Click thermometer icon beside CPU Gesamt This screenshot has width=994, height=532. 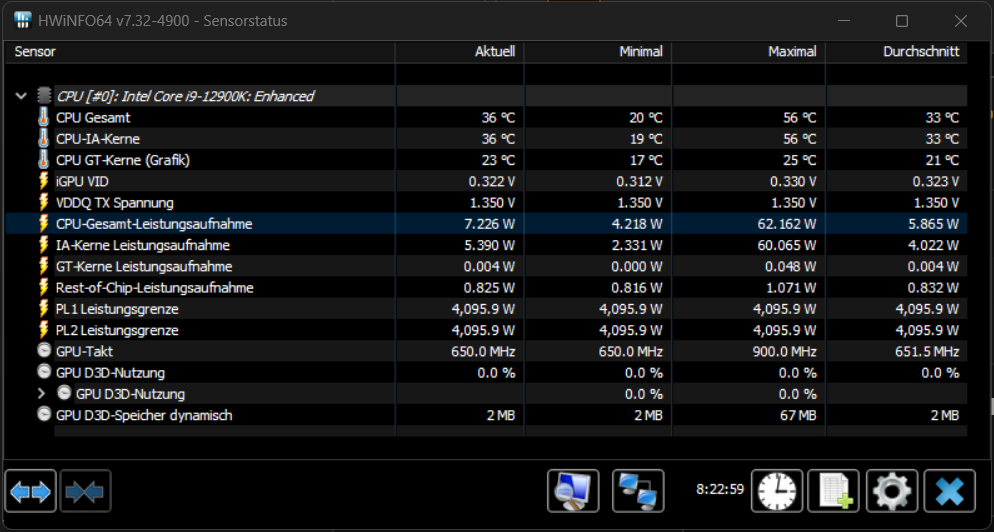44,117
